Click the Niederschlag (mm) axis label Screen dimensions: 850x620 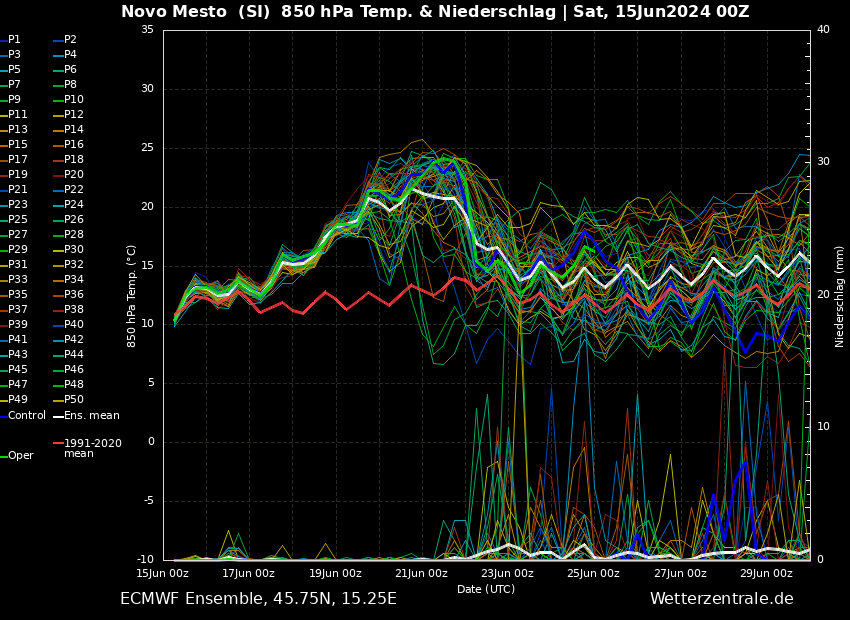pos(840,295)
